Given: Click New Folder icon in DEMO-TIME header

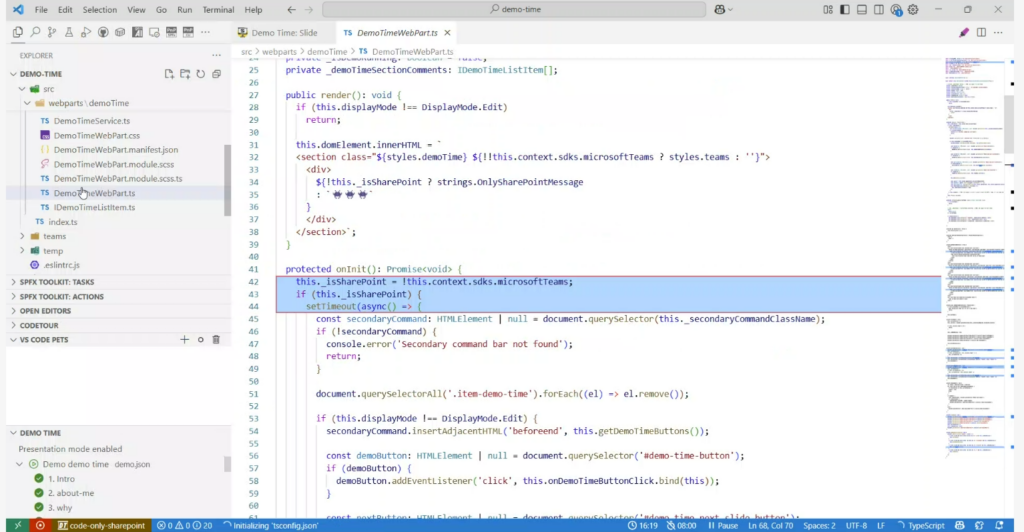Looking at the screenshot, I should [x=185, y=74].
